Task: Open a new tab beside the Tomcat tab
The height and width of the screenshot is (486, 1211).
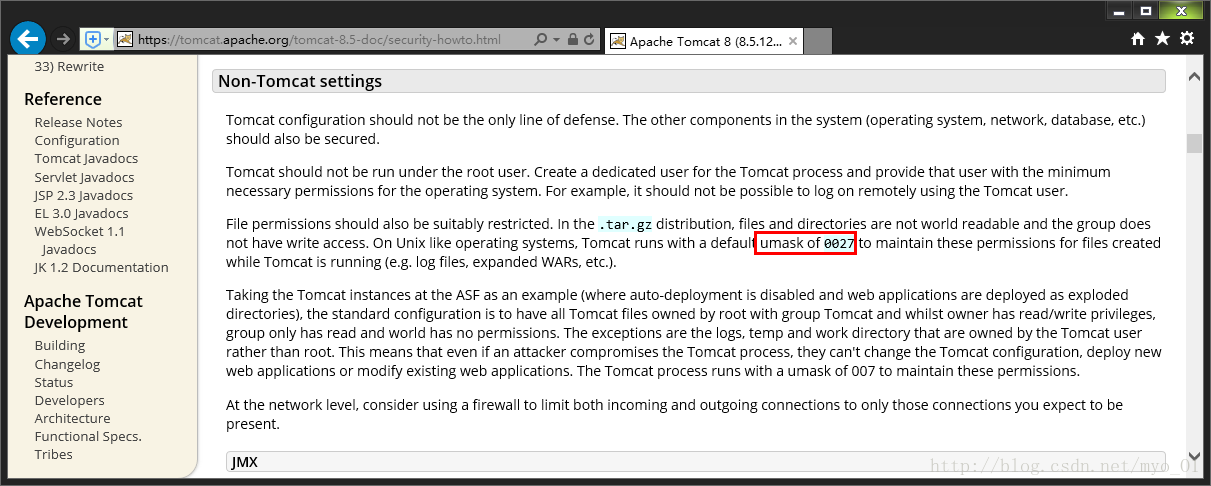Action: [x=818, y=41]
